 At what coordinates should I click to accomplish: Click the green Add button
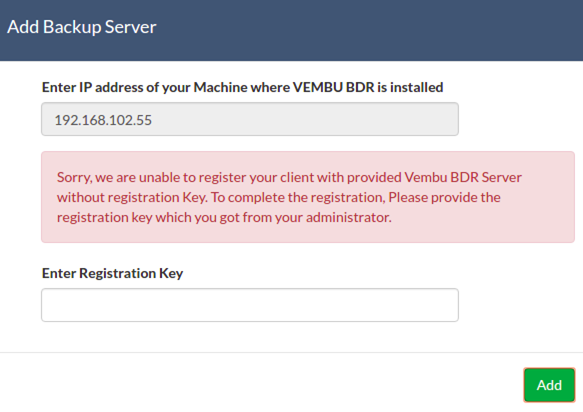[549, 385]
